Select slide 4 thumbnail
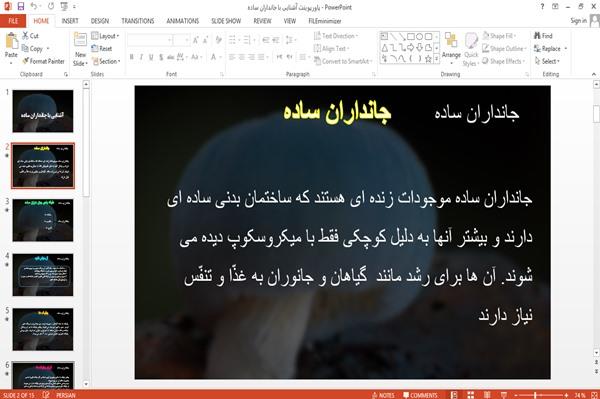 point(43,275)
